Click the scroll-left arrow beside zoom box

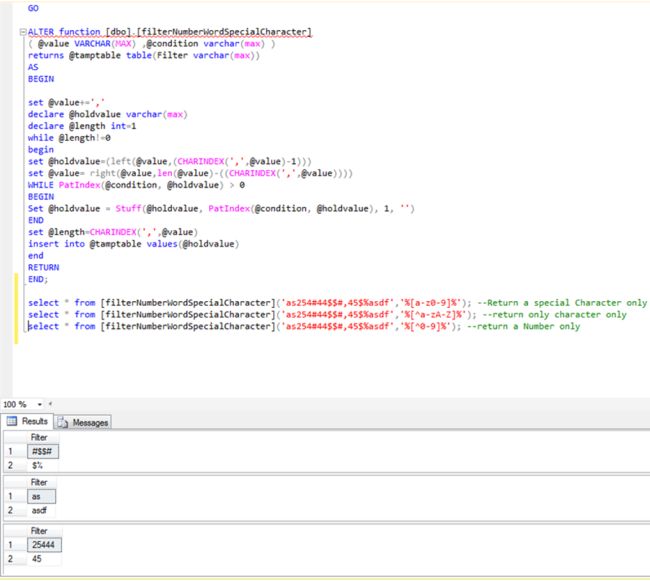(49, 404)
